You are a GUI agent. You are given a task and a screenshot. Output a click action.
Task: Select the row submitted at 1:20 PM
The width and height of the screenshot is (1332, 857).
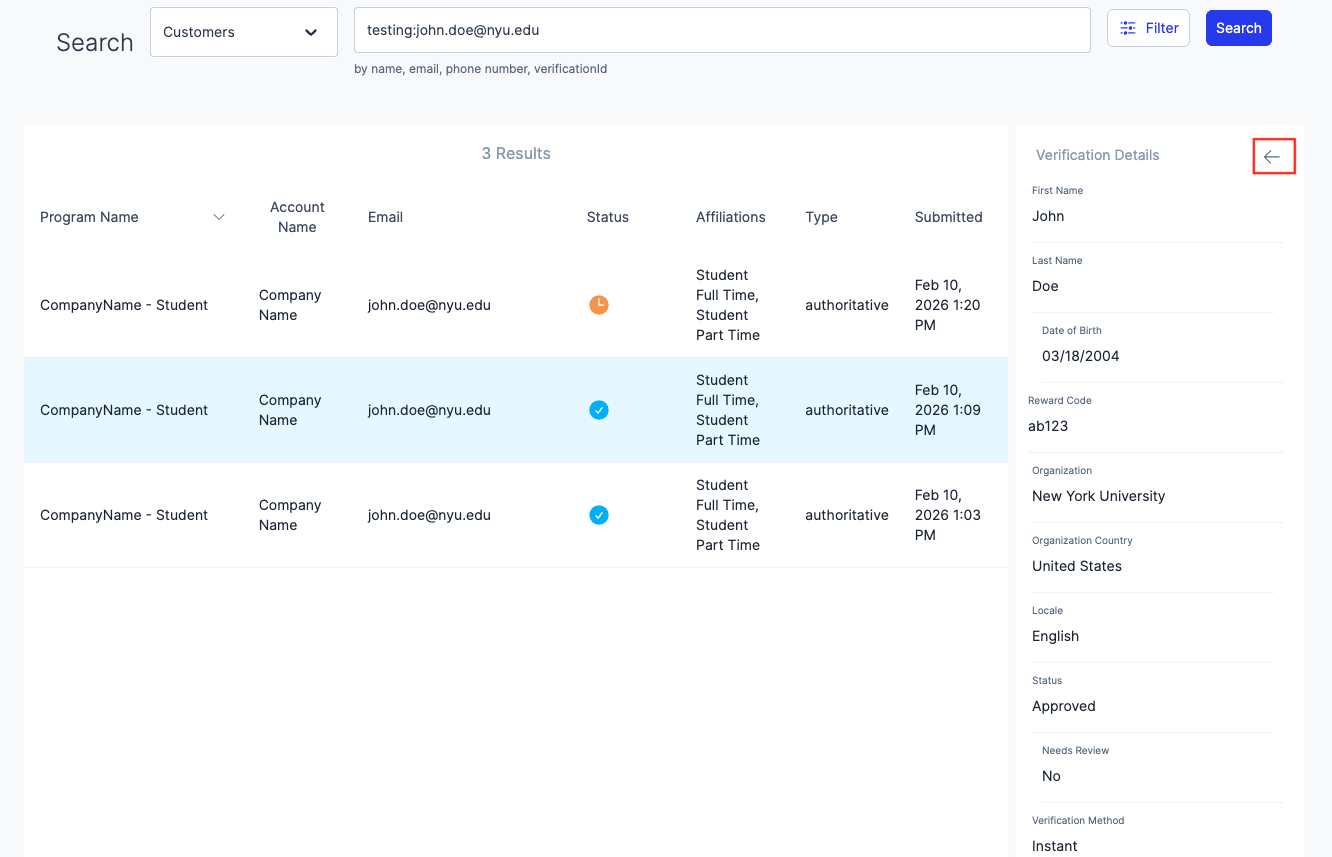pos(516,305)
